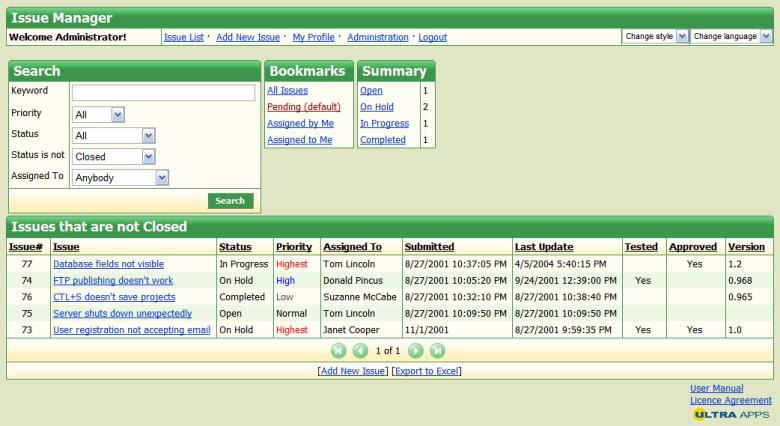The height and width of the screenshot is (426, 780).
Task: Jump to the last page of issues
Action: pyautogui.click(x=436, y=351)
